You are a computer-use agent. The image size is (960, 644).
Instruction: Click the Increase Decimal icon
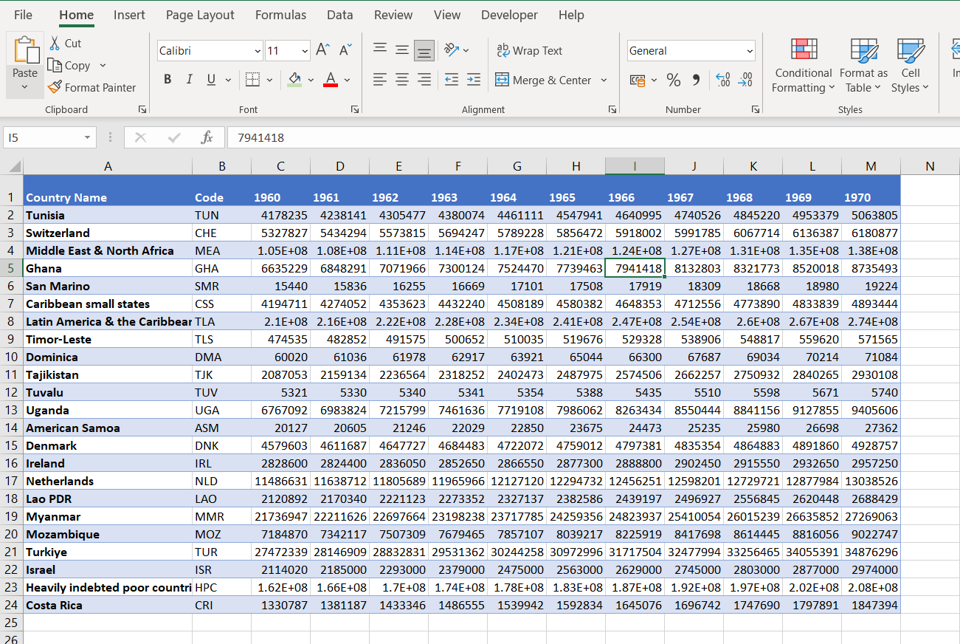[721, 79]
